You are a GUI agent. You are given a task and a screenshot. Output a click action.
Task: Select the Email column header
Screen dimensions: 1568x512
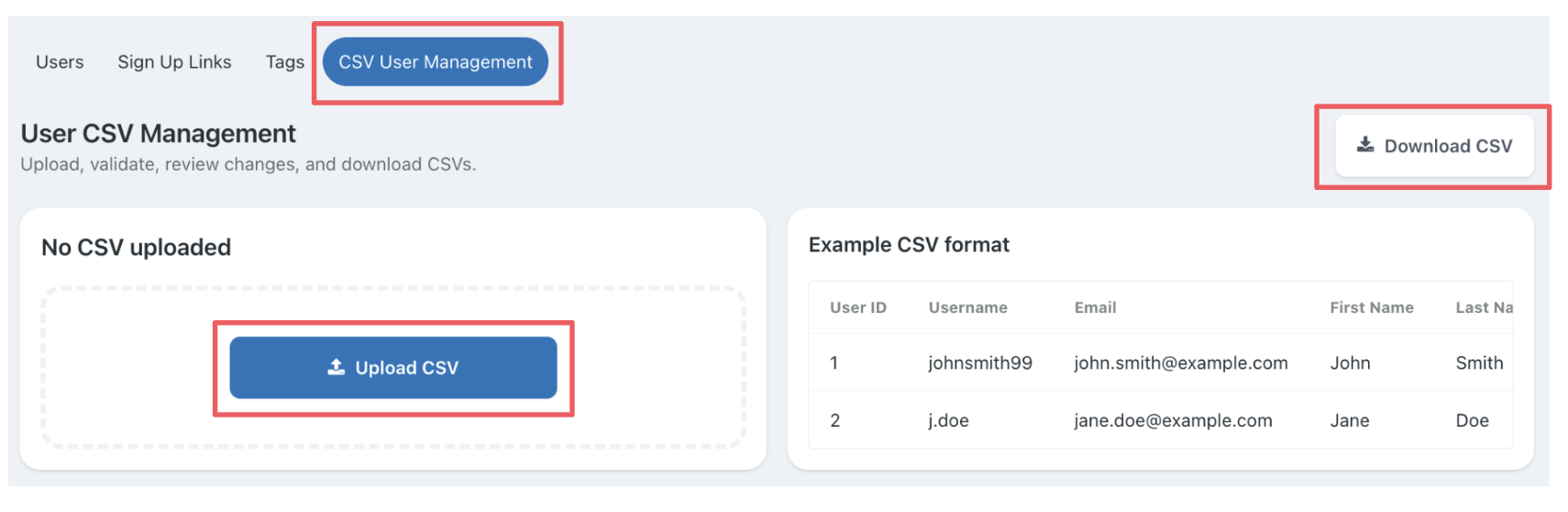coord(1095,308)
